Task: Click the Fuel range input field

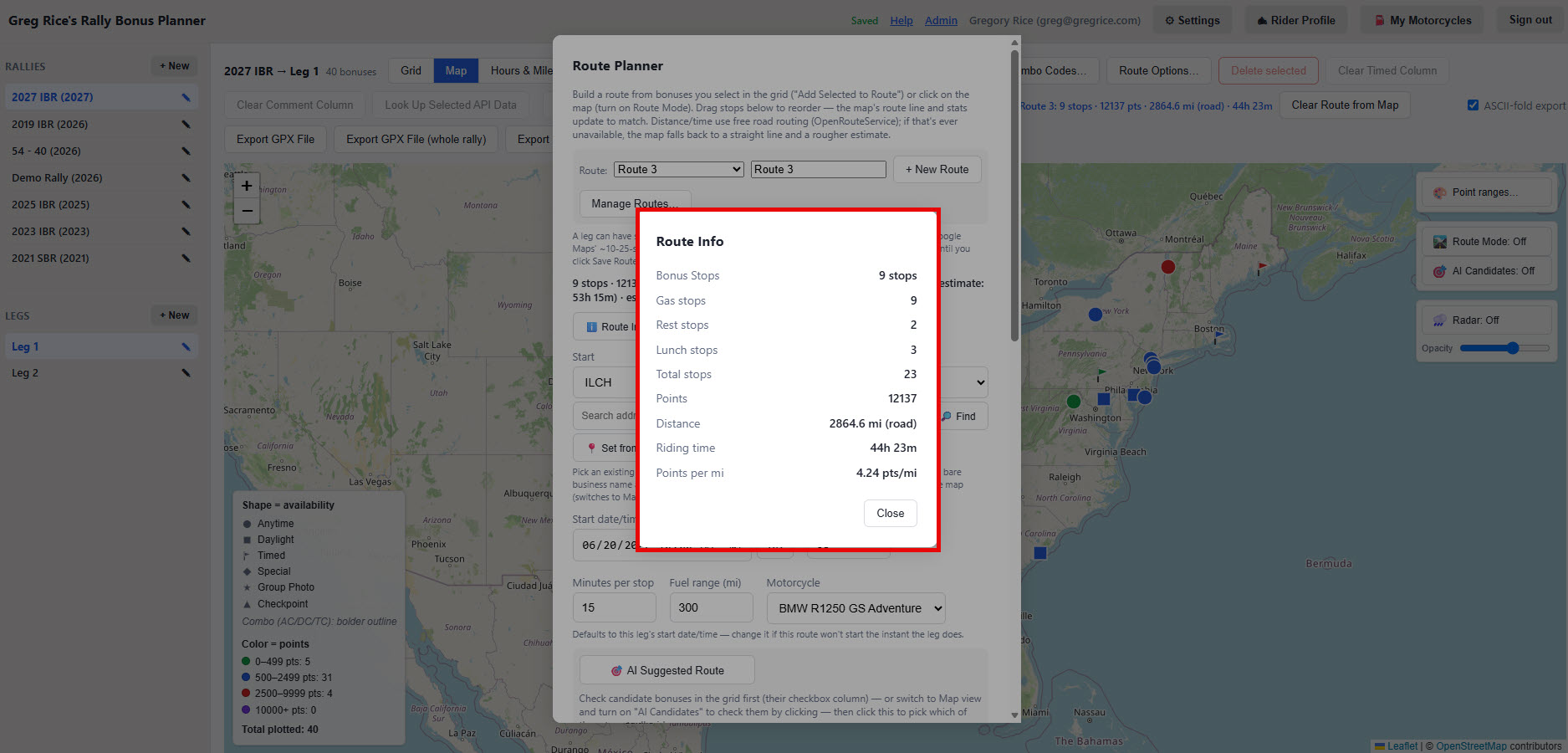Action: [x=711, y=608]
